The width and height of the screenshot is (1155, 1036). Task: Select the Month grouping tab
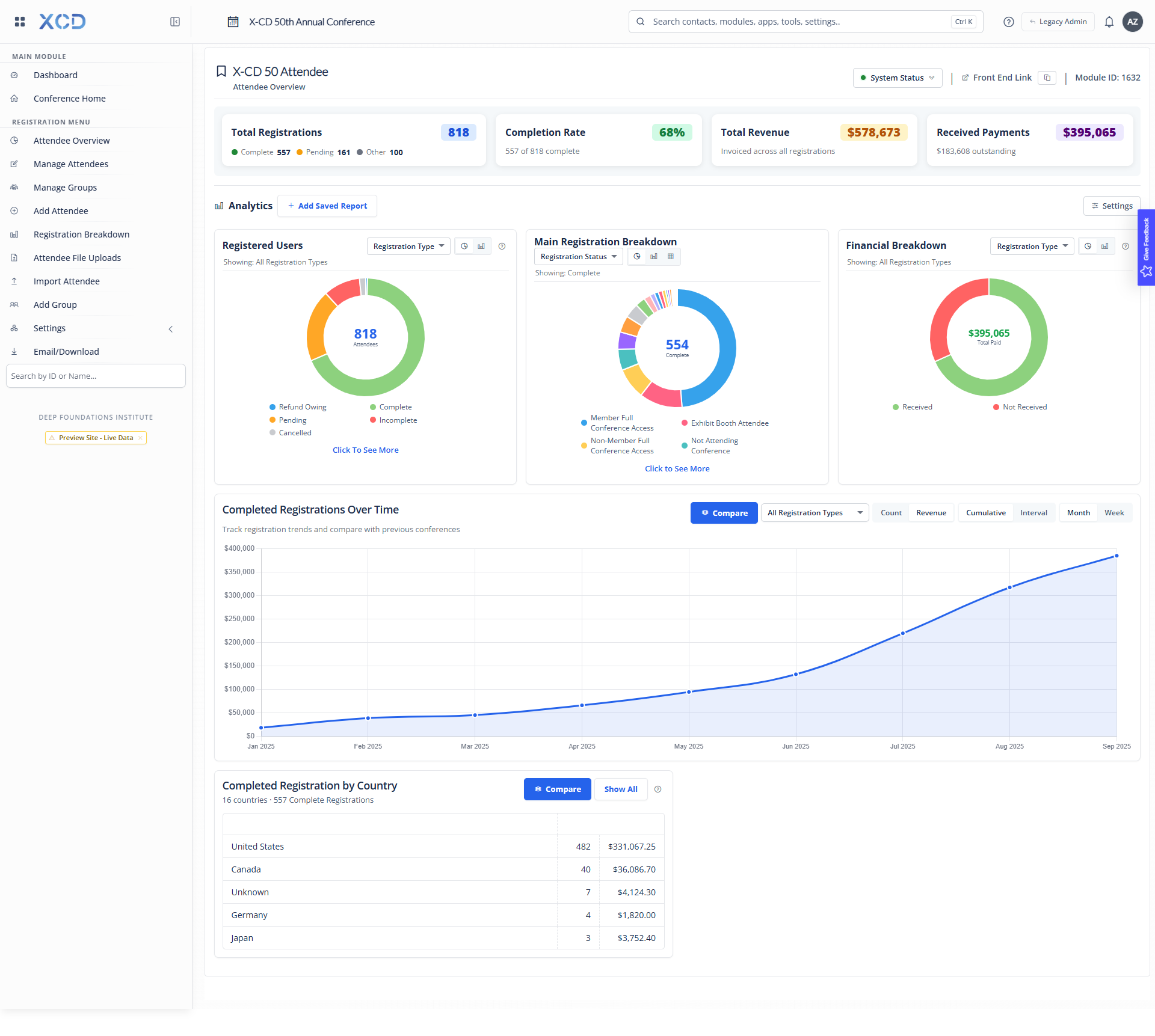pyautogui.click(x=1079, y=513)
